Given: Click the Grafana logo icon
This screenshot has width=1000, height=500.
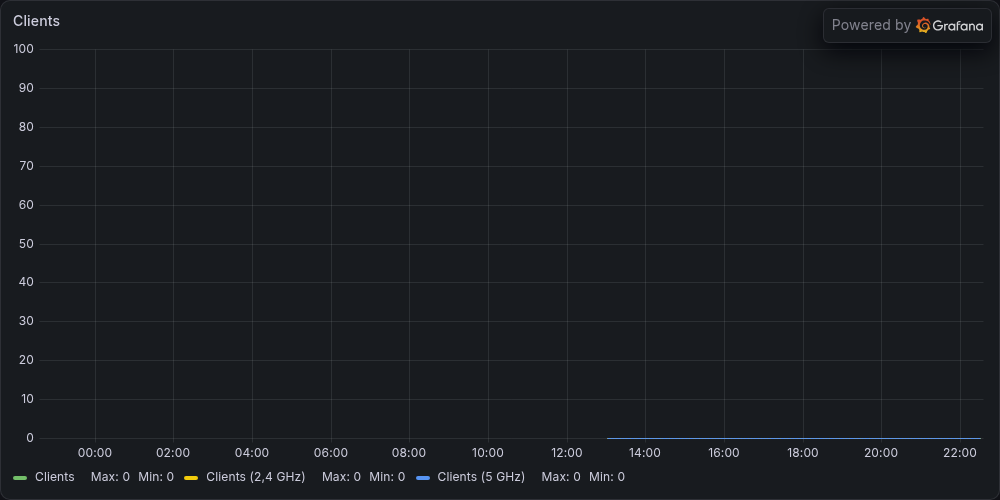Looking at the screenshot, I should point(923,26).
